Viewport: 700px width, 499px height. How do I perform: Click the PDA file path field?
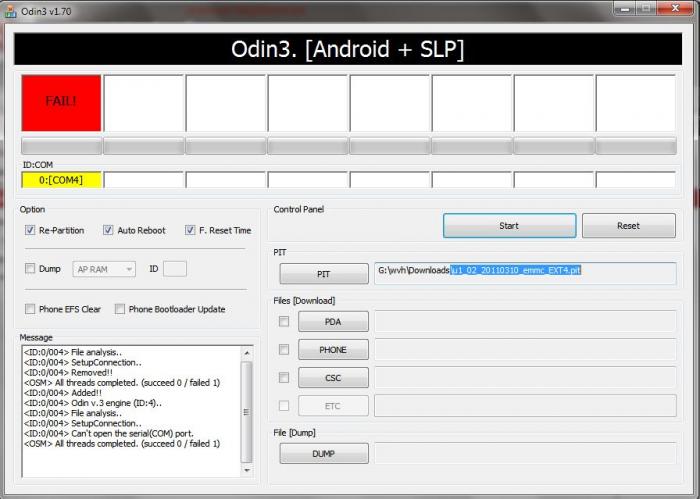pos(525,321)
